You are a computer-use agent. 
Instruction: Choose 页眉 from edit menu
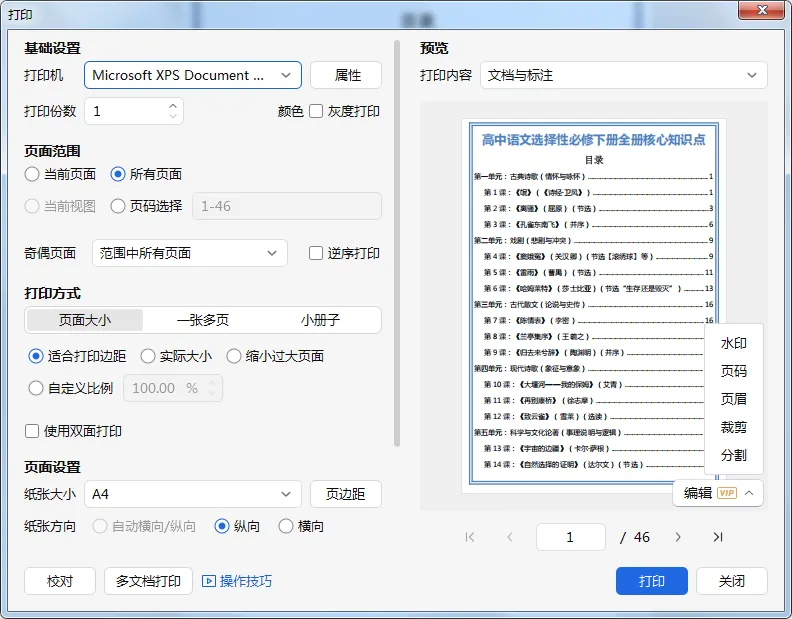click(x=733, y=399)
